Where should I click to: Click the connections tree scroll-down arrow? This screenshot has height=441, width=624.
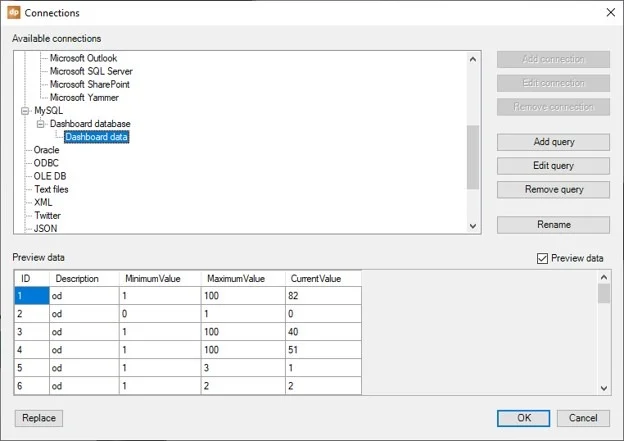[473, 226]
